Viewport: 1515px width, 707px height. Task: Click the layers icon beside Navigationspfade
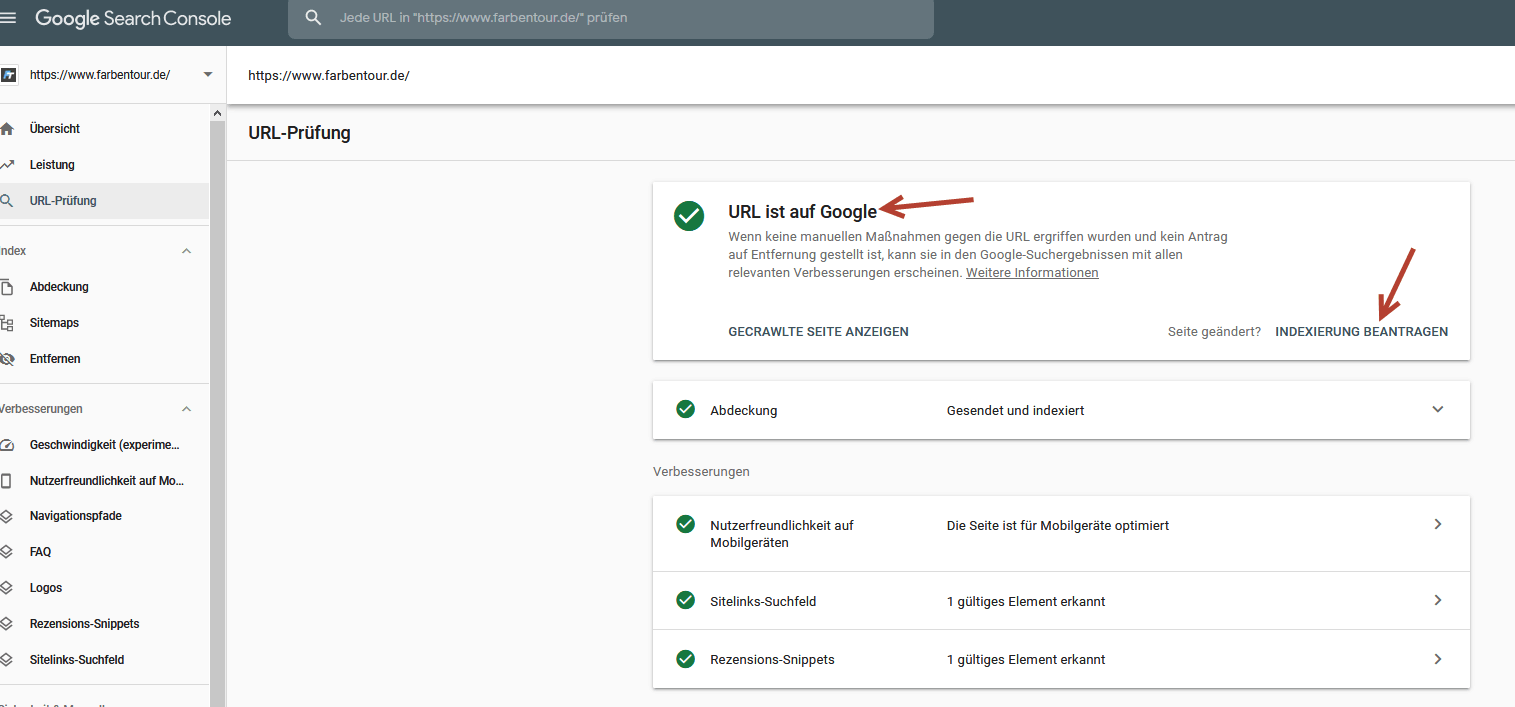[x=7, y=516]
